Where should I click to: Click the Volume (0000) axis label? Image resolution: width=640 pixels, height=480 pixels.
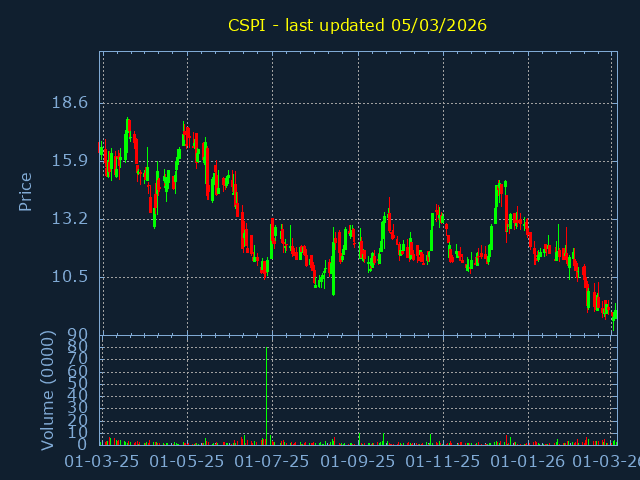(47, 389)
